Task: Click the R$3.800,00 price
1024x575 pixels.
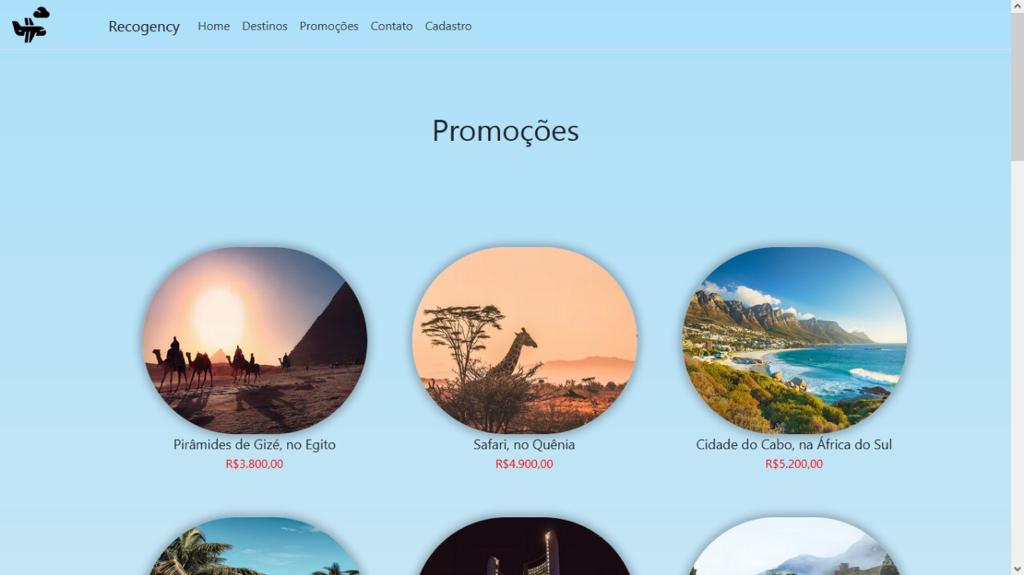Action: click(x=255, y=464)
